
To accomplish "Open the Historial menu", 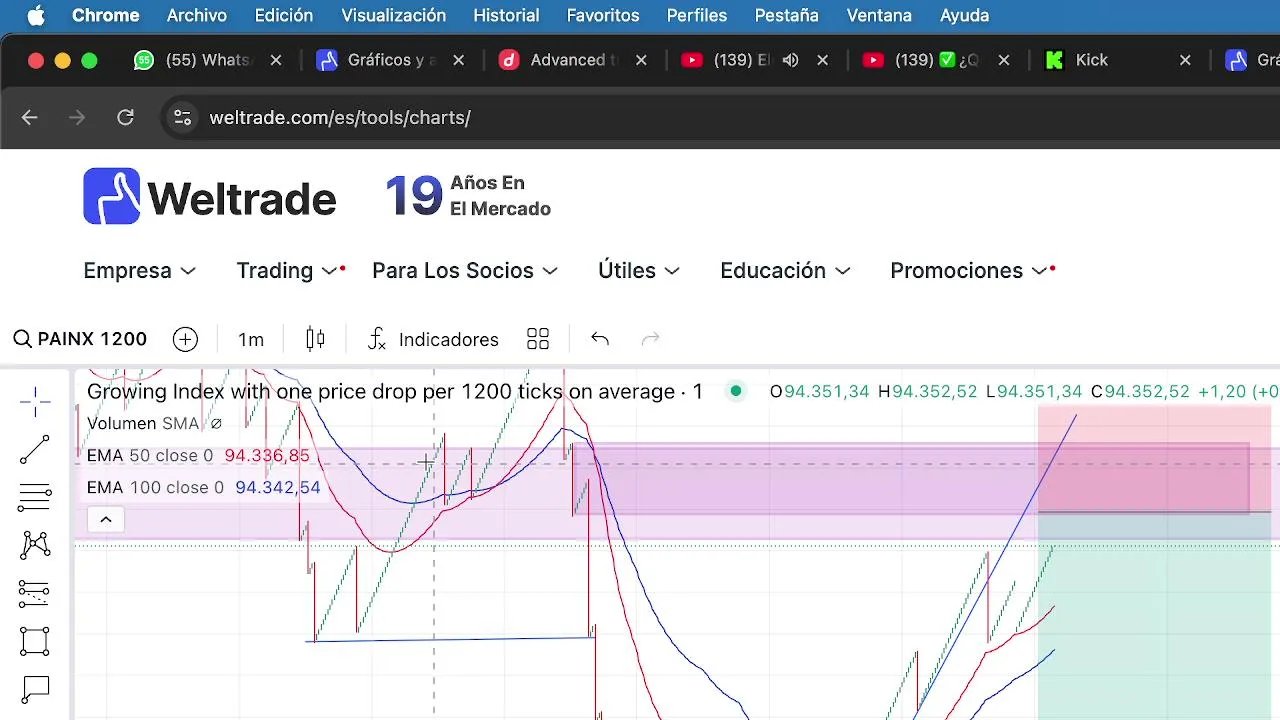I will point(506,15).
